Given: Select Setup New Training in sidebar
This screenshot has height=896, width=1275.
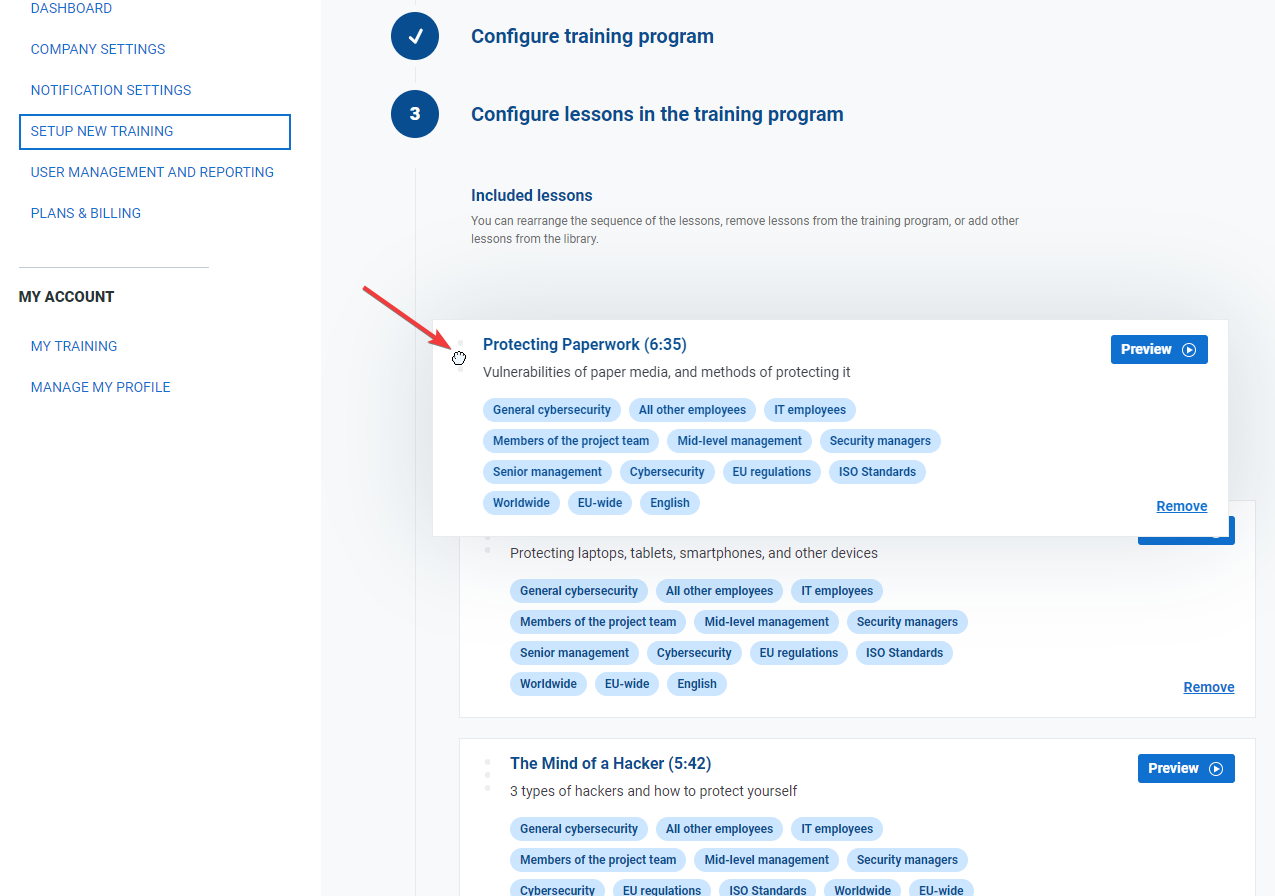Looking at the screenshot, I should click(x=102, y=131).
